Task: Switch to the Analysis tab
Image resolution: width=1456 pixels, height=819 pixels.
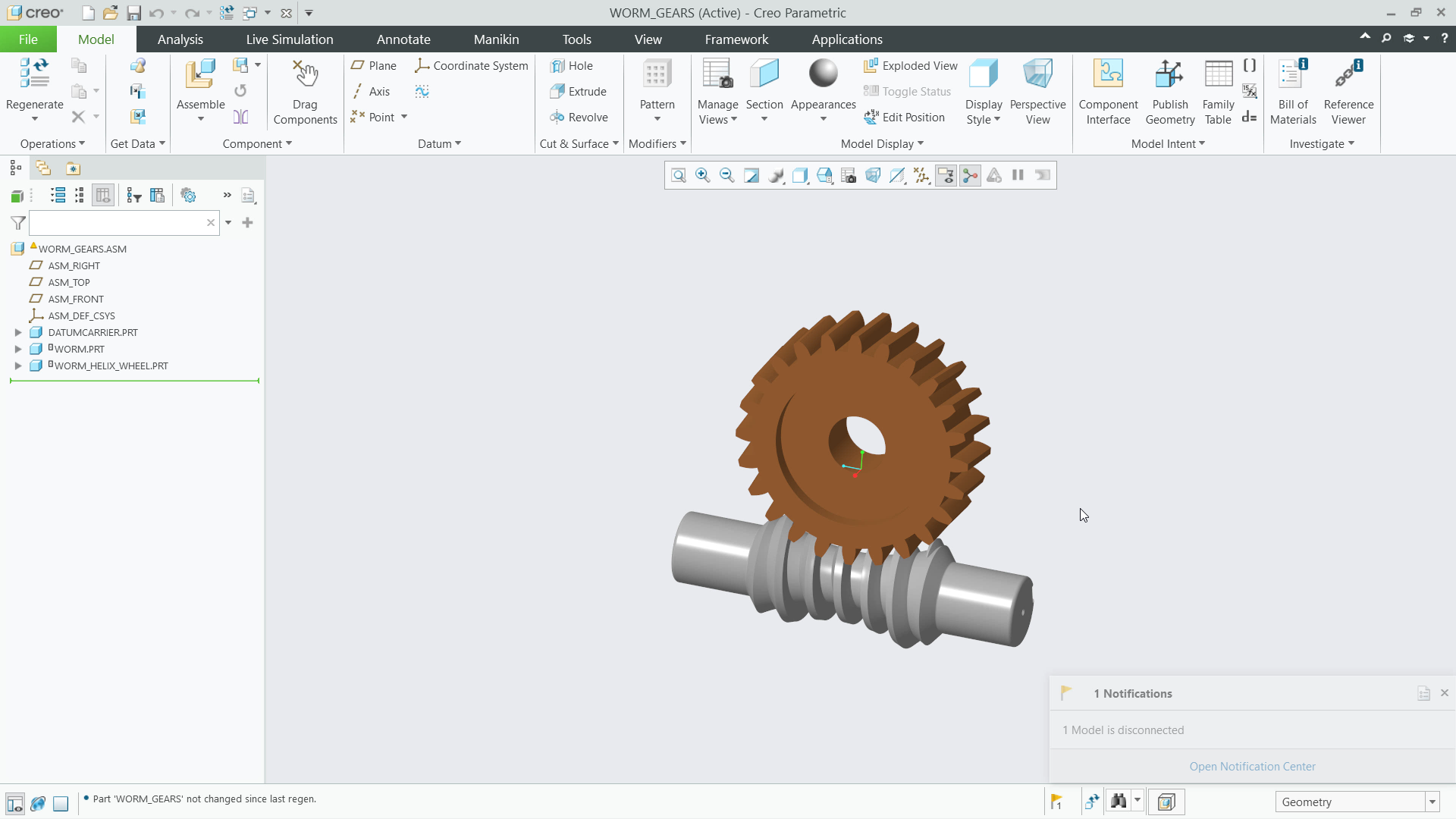Action: tap(180, 39)
